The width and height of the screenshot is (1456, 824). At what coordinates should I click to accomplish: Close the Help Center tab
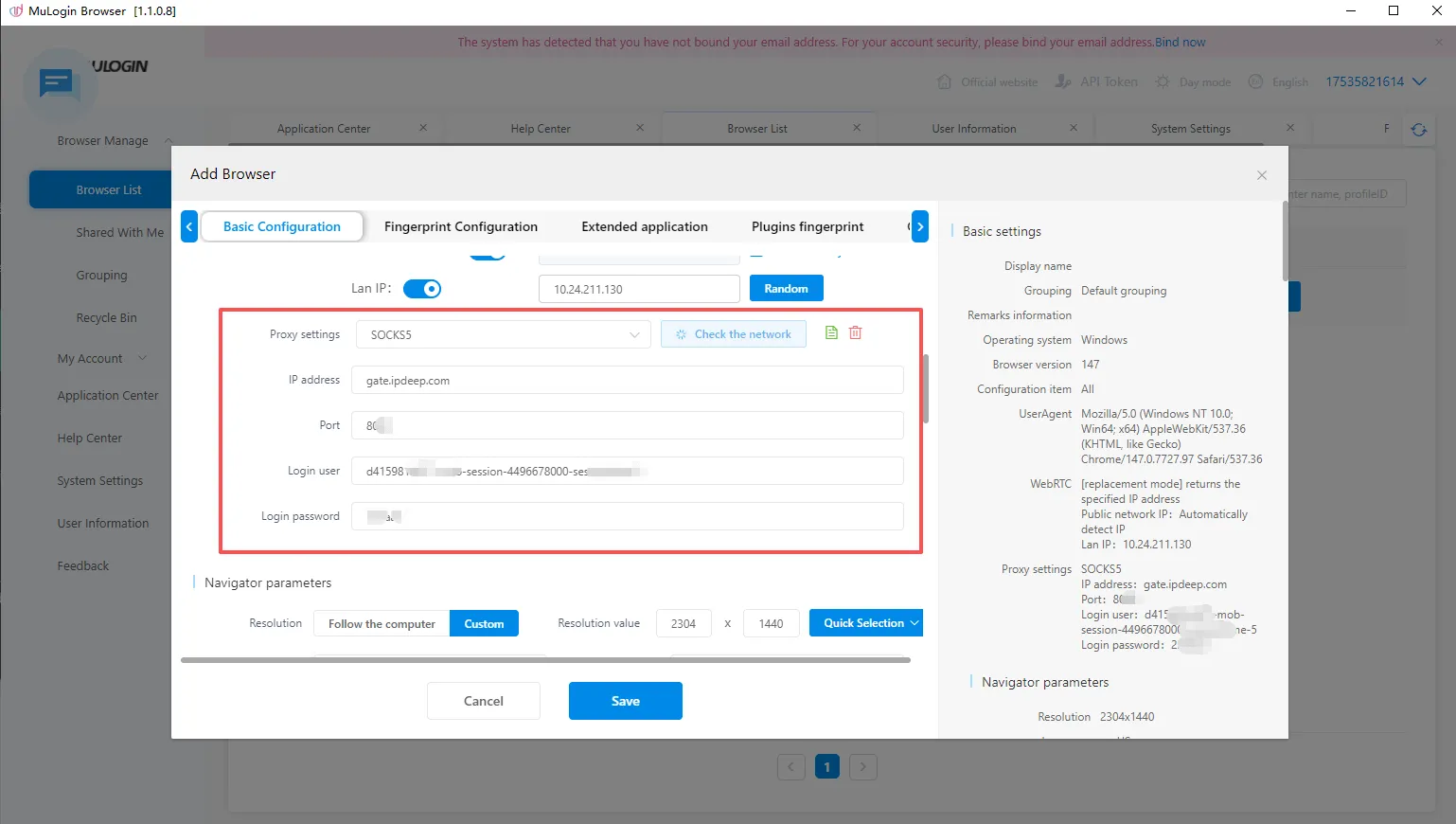pos(640,128)
